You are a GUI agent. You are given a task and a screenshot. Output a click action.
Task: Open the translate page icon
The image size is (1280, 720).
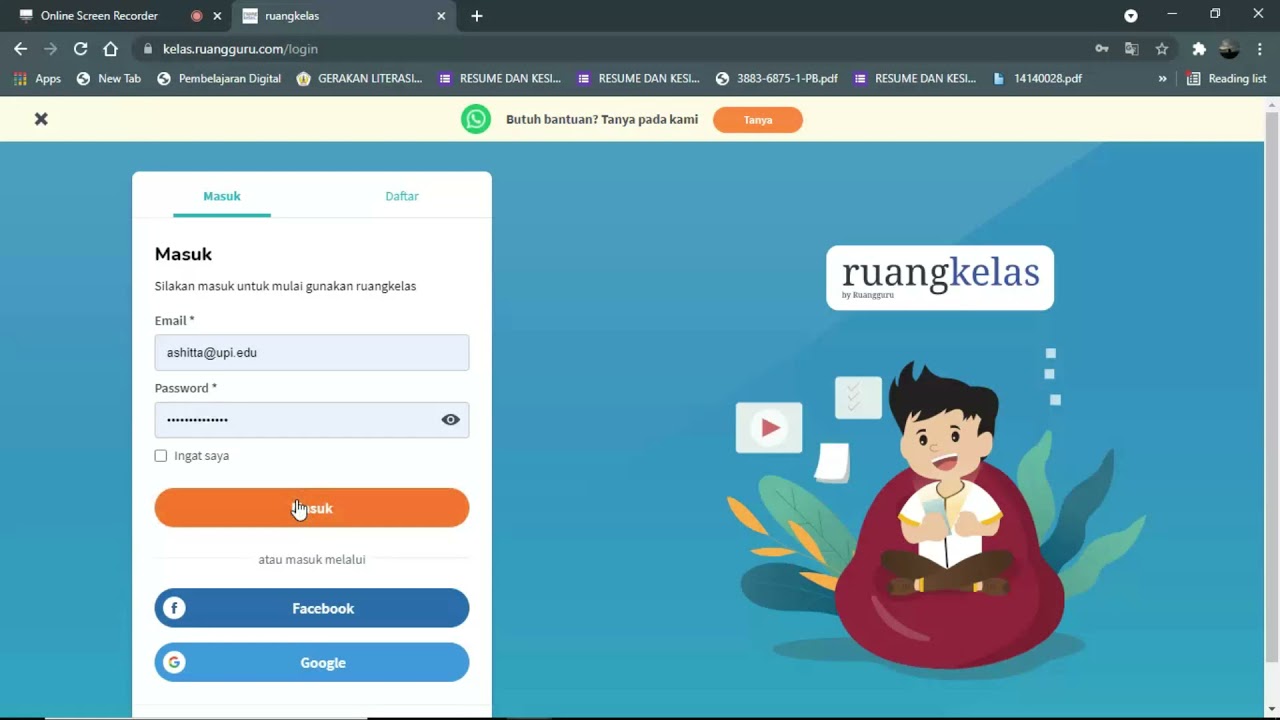click(x=1132, y=49)
